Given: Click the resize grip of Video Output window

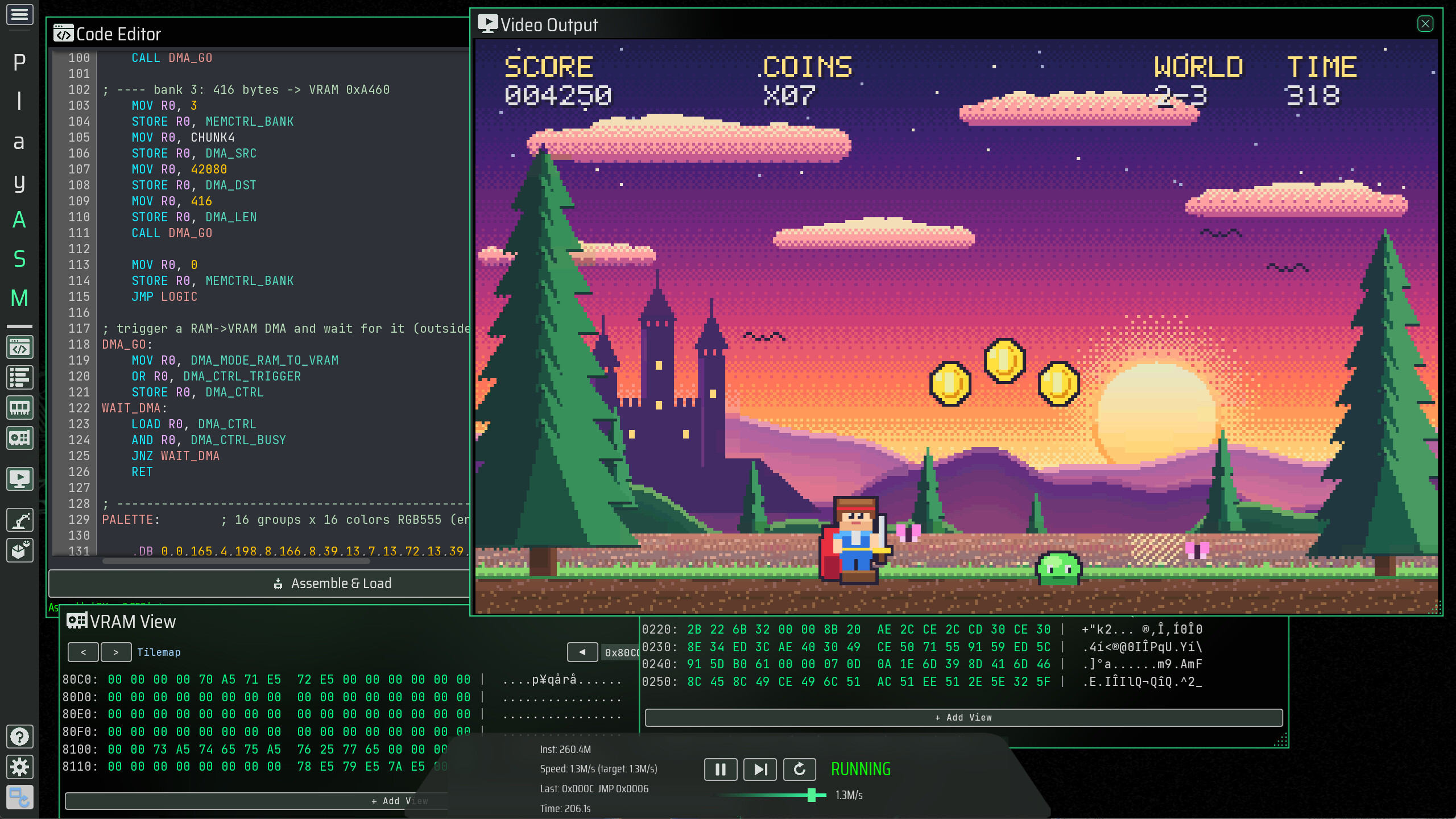Looking at the screenshot, I should pyautogui.click(x=1436, y=607).
